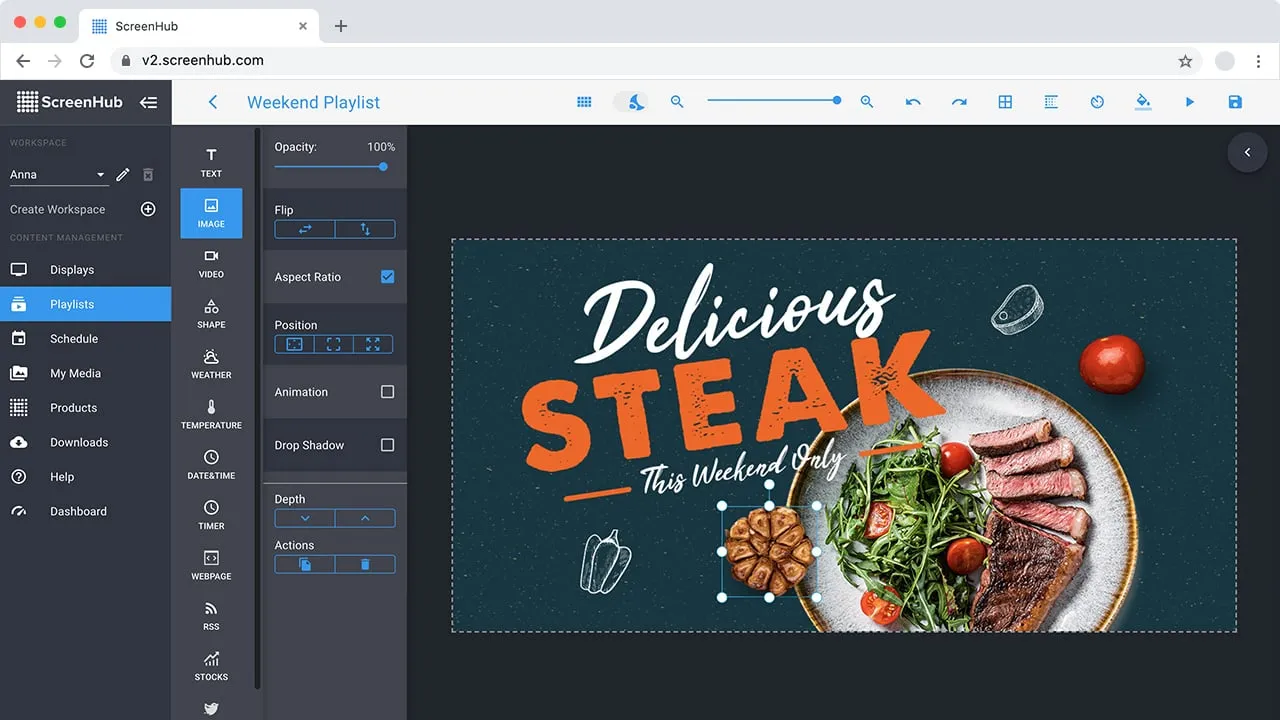Preview the playlist with the play icon

[1189, 101]
